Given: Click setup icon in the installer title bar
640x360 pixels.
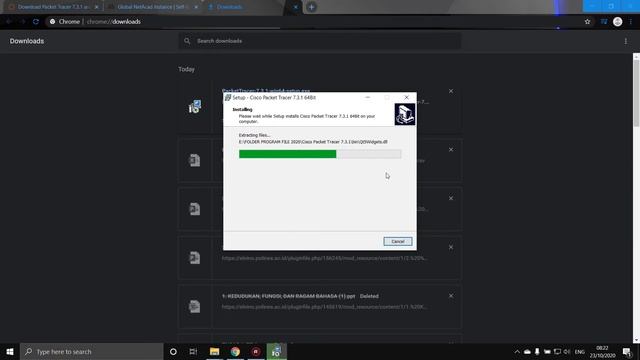Looking at the screenshot, I should pyautogui.click(x=228, y=98).
